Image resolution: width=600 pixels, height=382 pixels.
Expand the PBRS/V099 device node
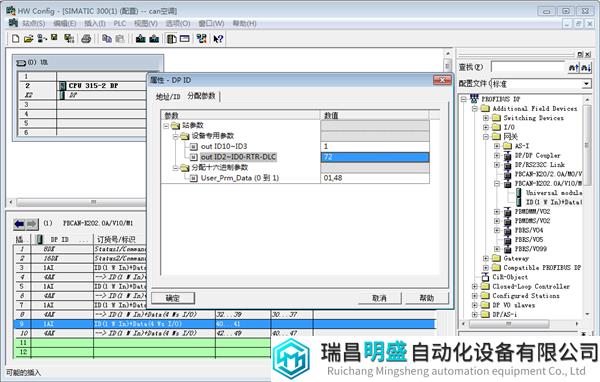(497, 249)
